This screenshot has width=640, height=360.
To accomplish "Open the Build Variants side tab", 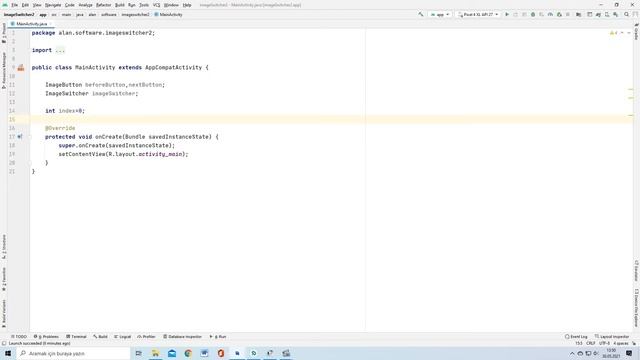I will [4, 313].
